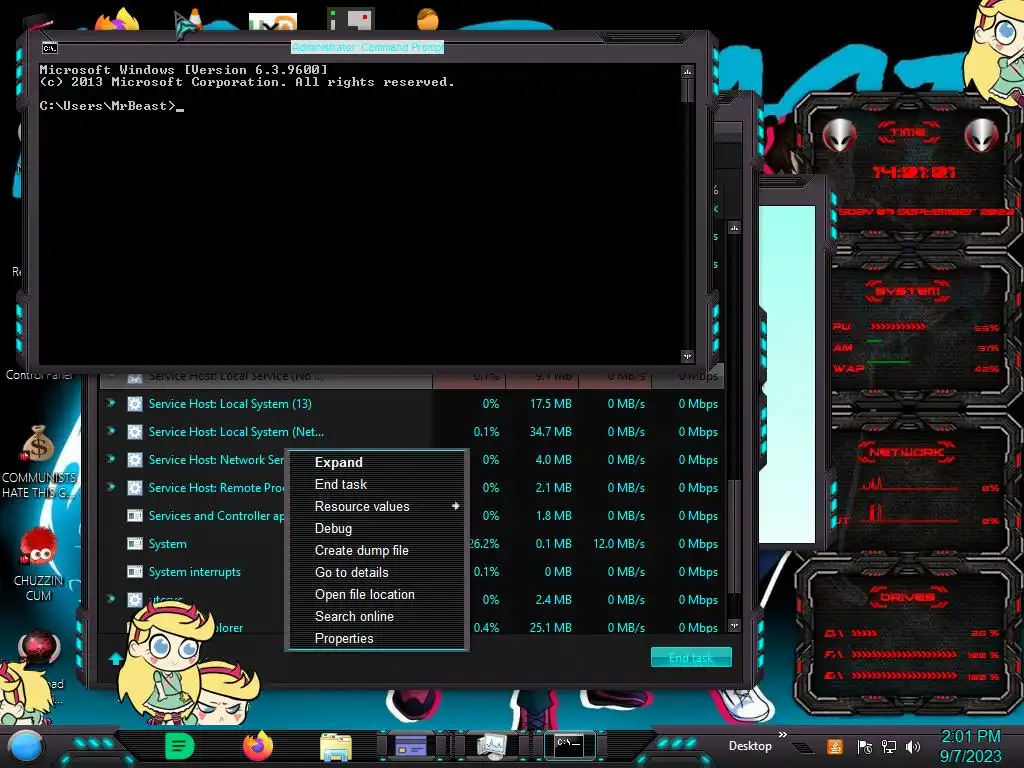
Task: Click window icon beside Services and Controller app
Action: coord(135,516)
